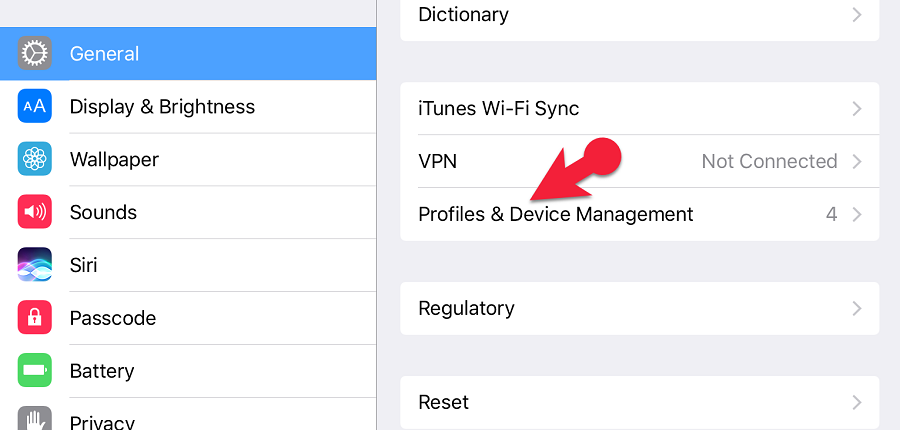Click the Sounds speaker icon
The image size is (900, 430).
point(35,212)
